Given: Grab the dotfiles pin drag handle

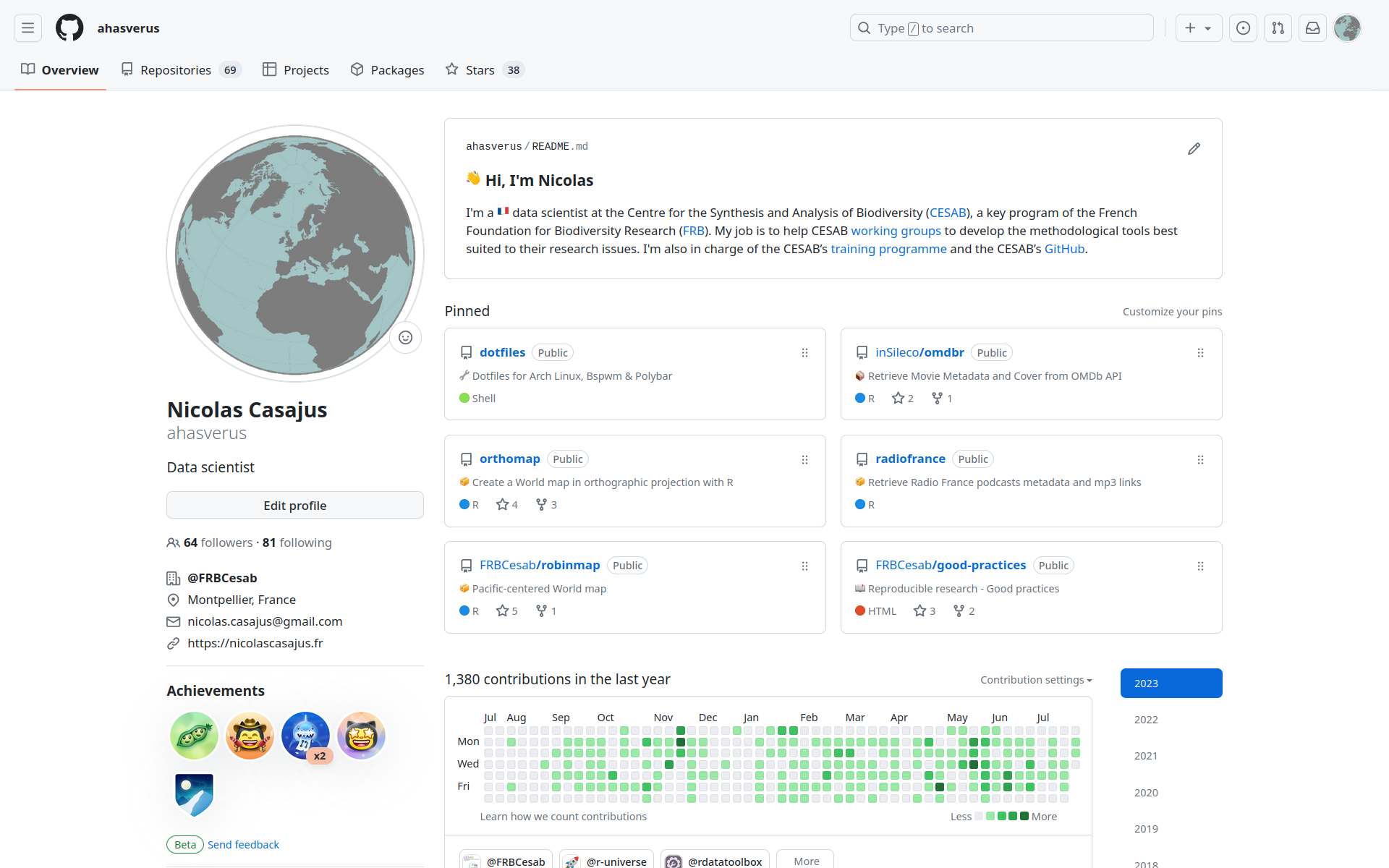Looking at the screenshot, I should (804, 353).
